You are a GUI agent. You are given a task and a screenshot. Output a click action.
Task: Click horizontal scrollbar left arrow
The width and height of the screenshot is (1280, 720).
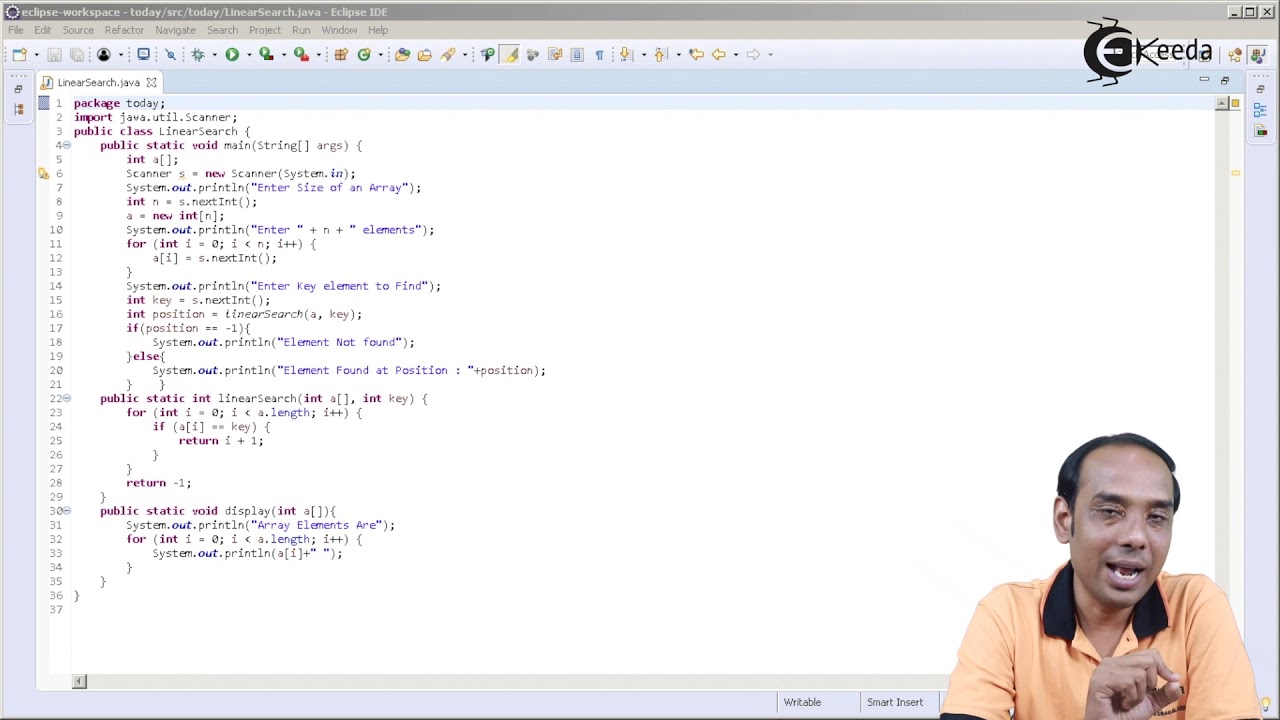click(79, 682)
